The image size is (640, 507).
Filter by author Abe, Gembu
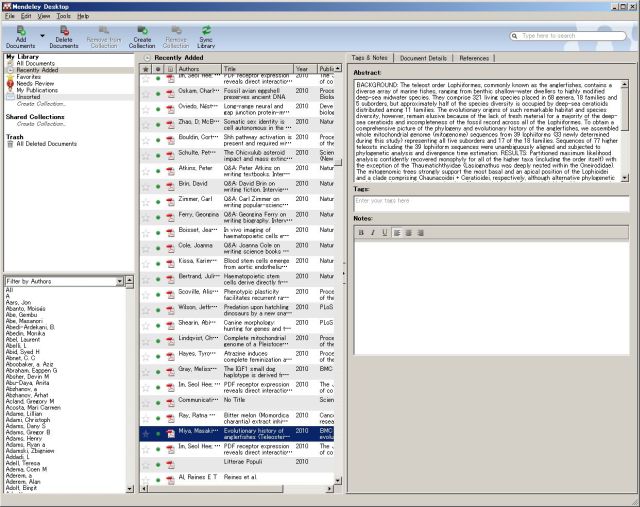tap(22, 315)
